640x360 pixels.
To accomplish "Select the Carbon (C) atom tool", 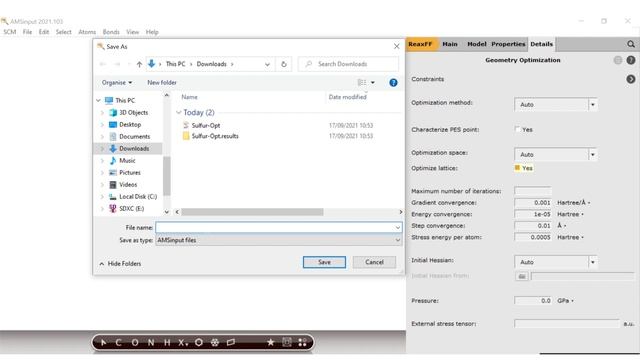I will pyautogui.click(x=118, y=342).
